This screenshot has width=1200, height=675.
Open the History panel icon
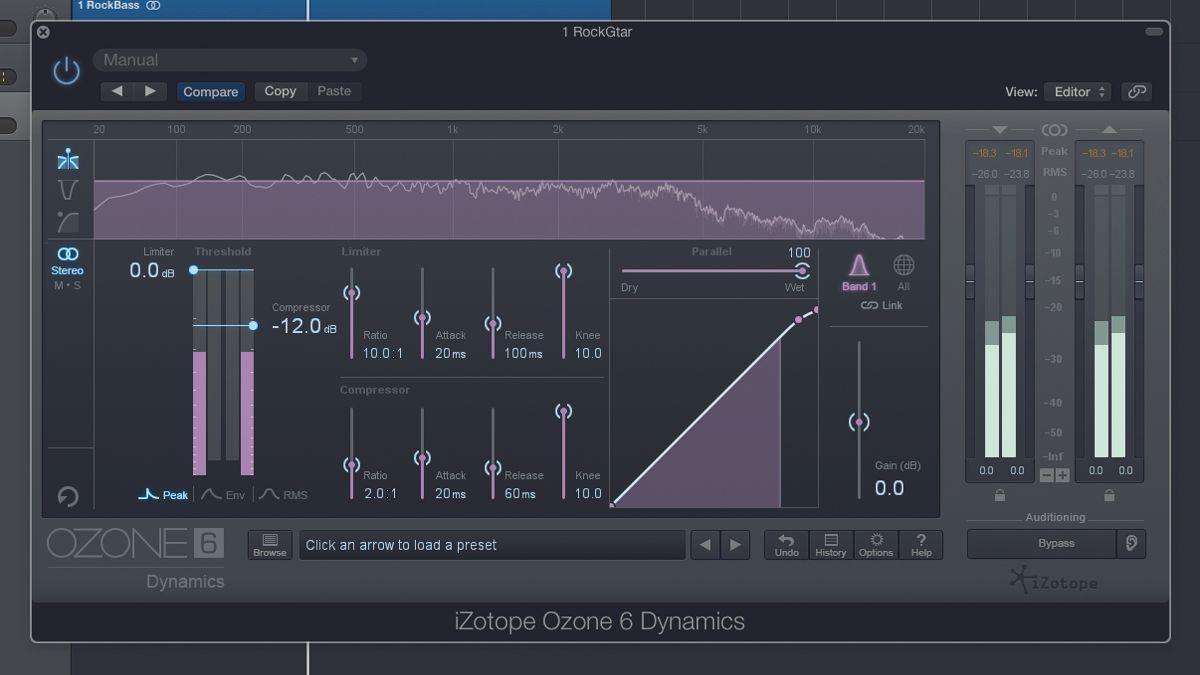831,545
